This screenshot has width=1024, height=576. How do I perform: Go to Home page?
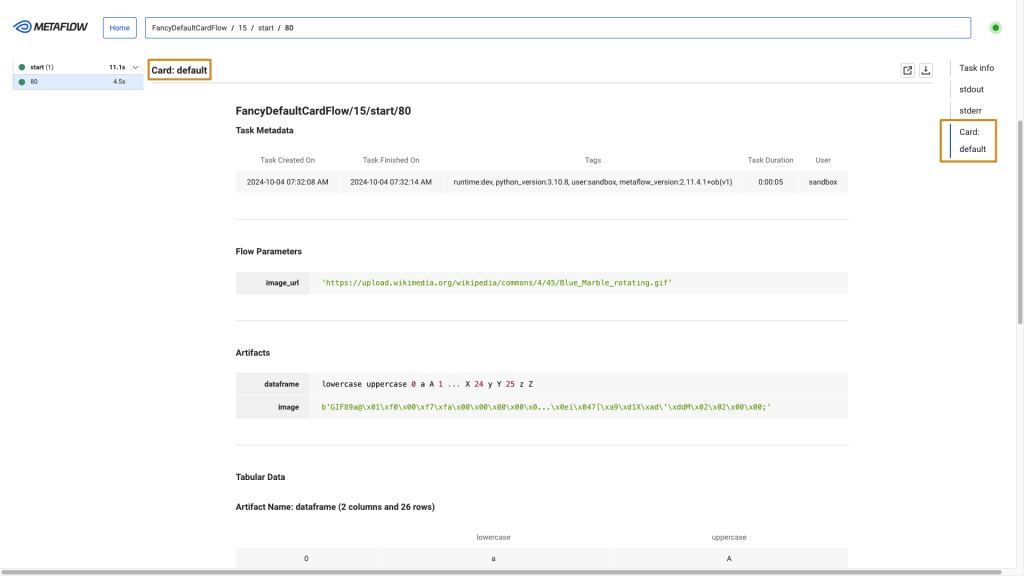coord(120,28)
